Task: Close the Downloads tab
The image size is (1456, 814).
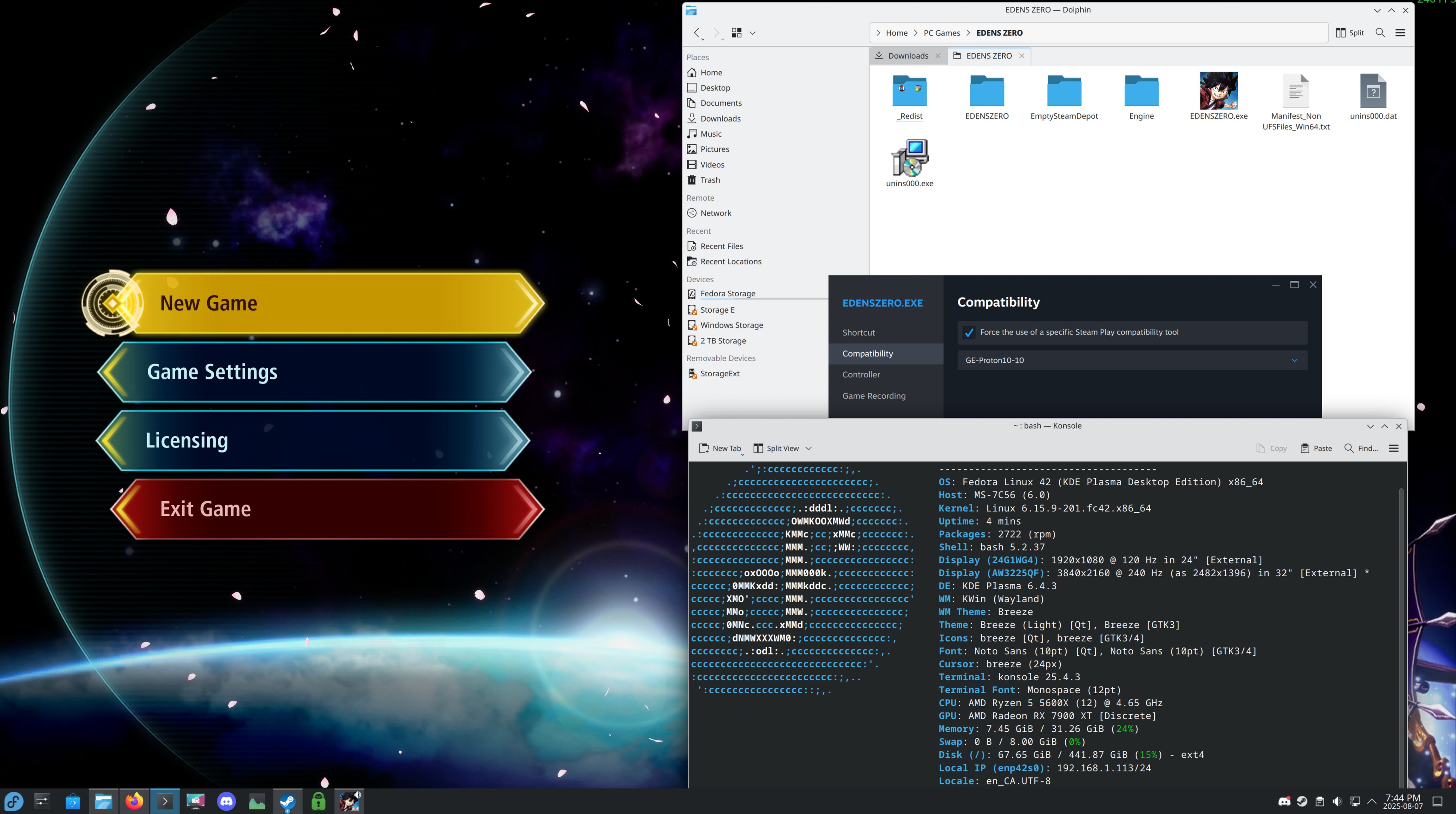Action: [938, 55]
